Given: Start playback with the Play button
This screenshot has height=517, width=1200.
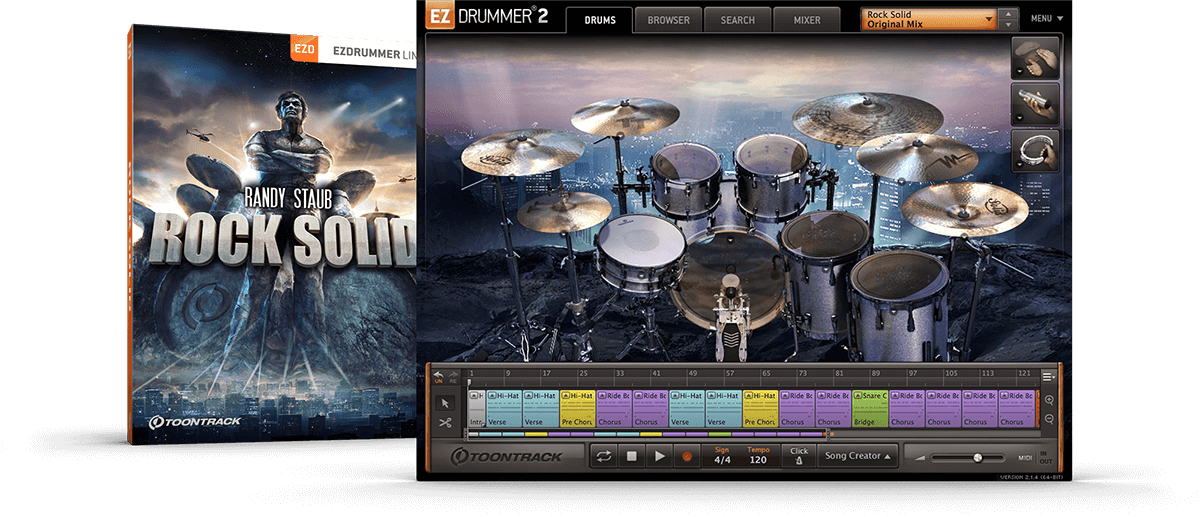Looking at the screenshot, I should click(x=658, y=456).
